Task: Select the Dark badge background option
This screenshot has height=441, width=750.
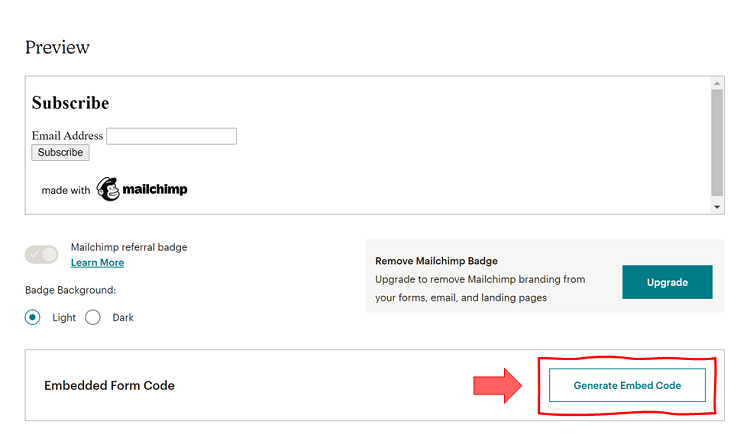Action: coord(93,317)
